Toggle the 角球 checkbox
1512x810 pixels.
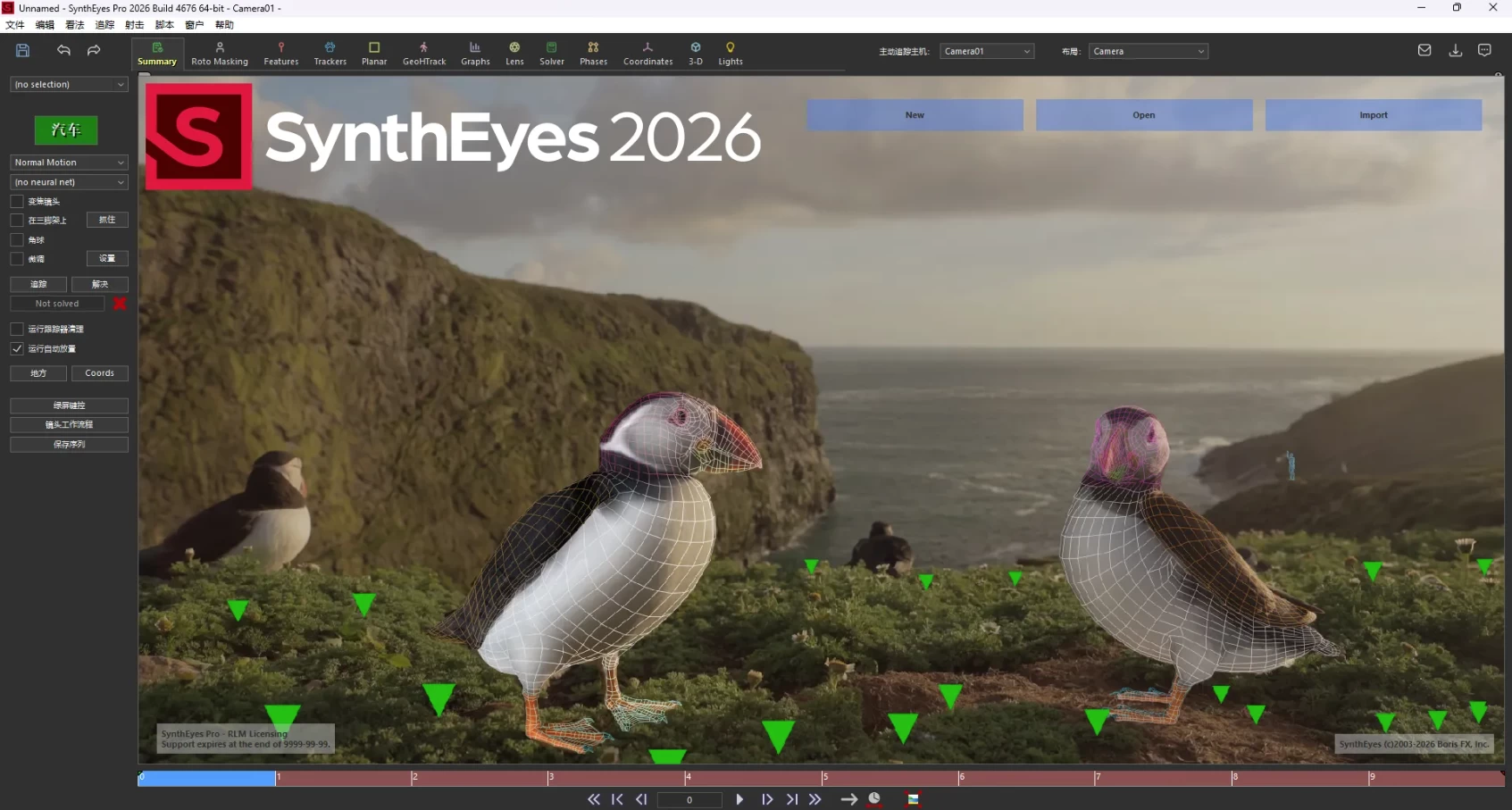pyautogui.click(x=17, y=239)
